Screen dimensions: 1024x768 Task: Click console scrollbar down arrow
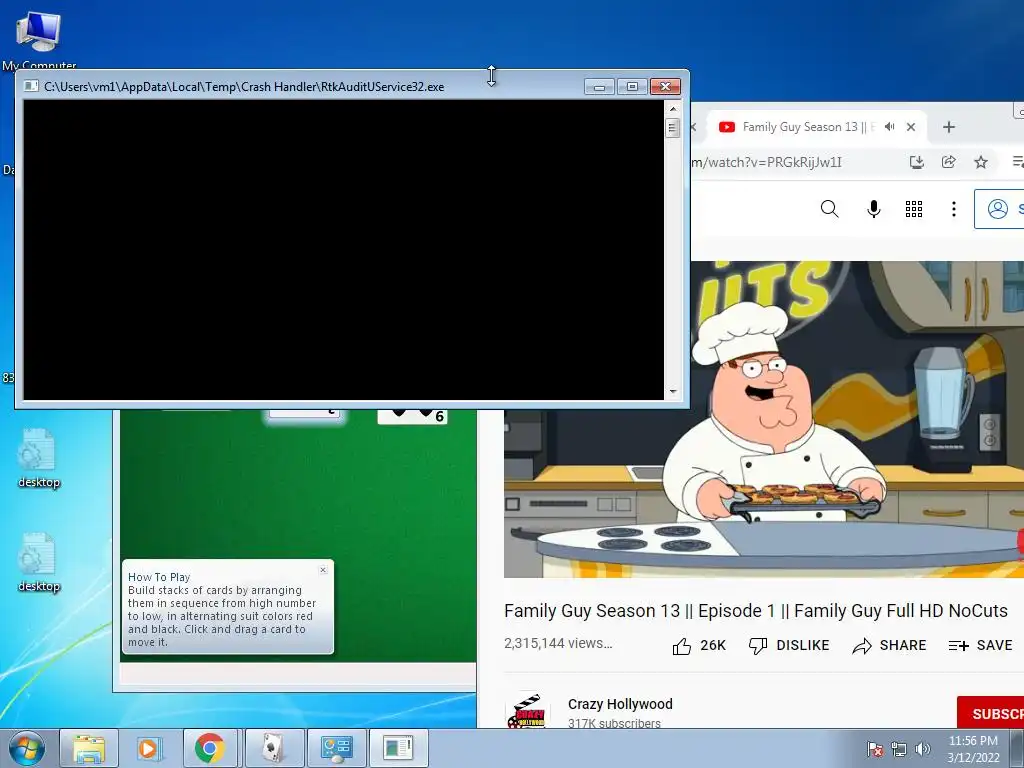673,392
